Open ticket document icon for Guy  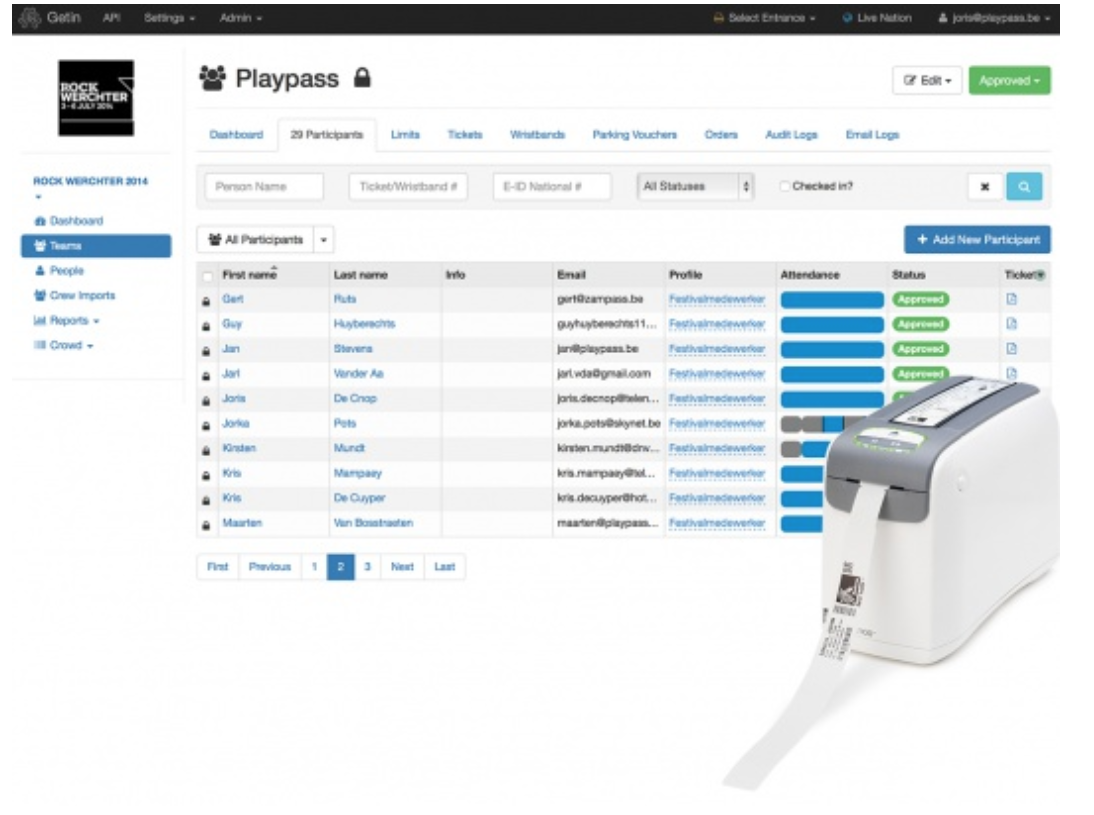click(1012, 324)
